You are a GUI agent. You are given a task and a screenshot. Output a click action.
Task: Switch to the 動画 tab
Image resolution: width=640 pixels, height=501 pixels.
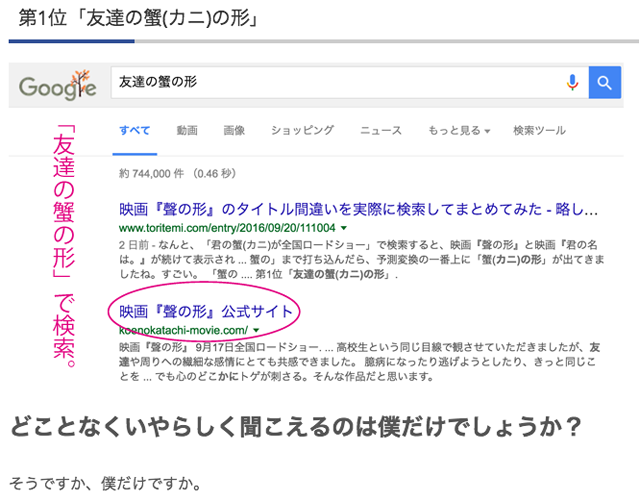(x=187, y=131)
